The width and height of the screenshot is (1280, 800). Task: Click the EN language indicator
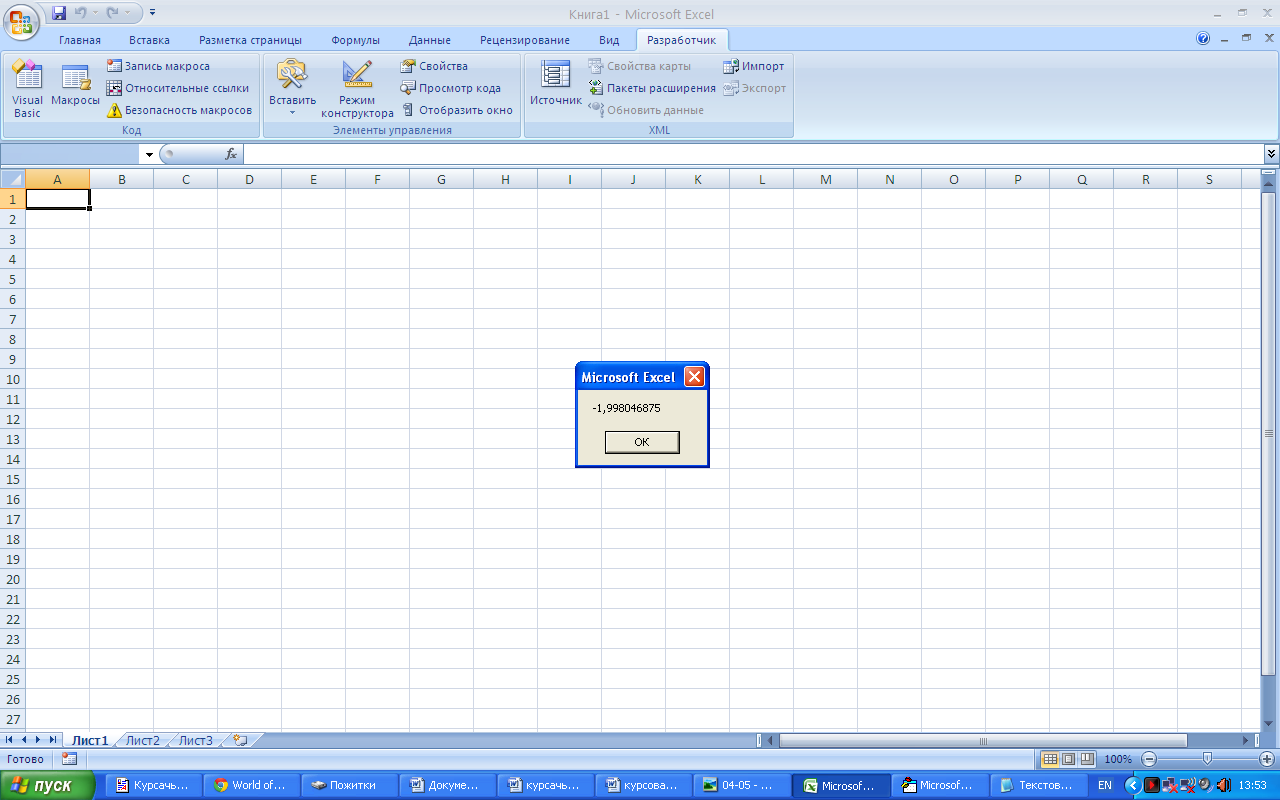(x=1105, y=785)
